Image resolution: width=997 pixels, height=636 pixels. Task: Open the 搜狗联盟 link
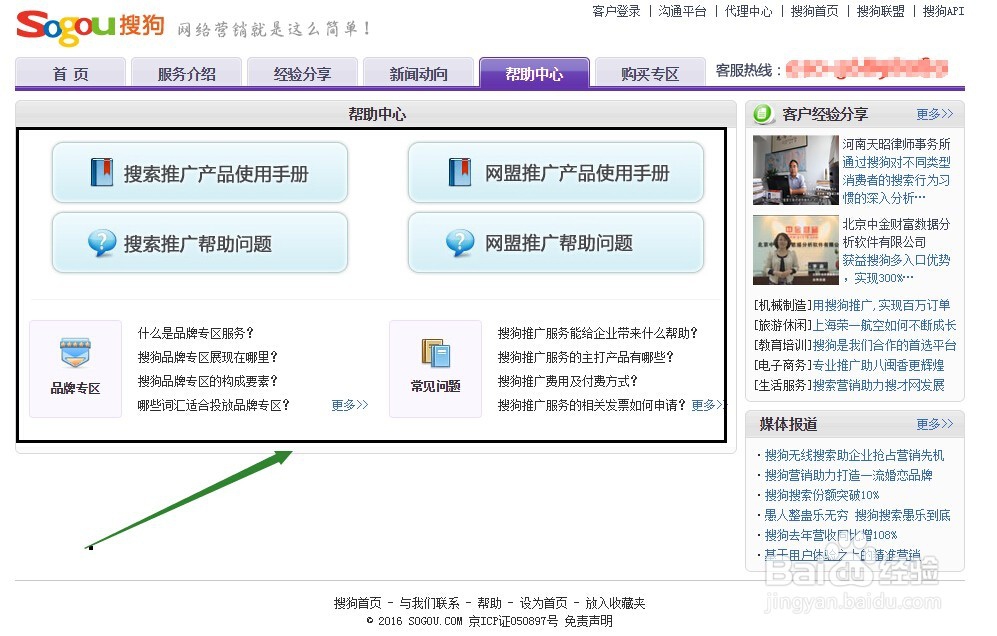[x=881, y=11]
